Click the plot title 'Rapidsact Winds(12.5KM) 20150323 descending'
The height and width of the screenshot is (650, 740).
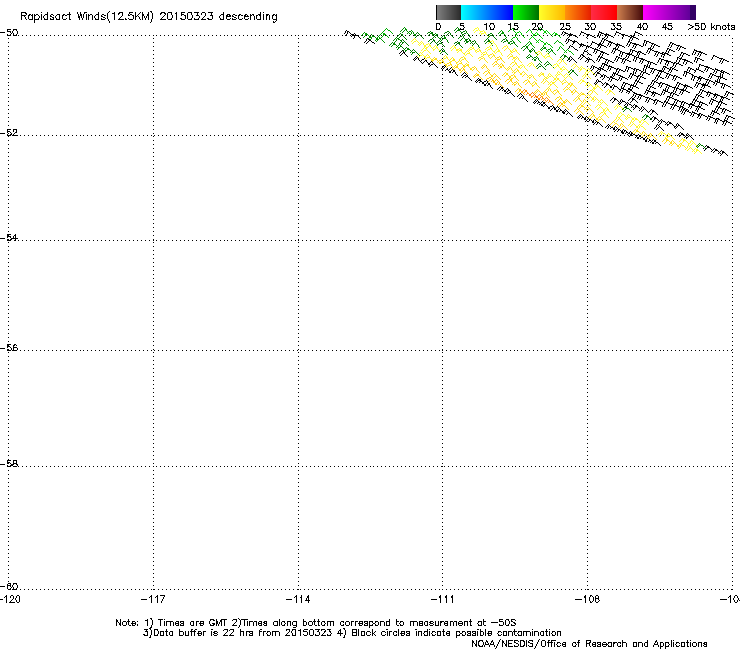[149, 17]
